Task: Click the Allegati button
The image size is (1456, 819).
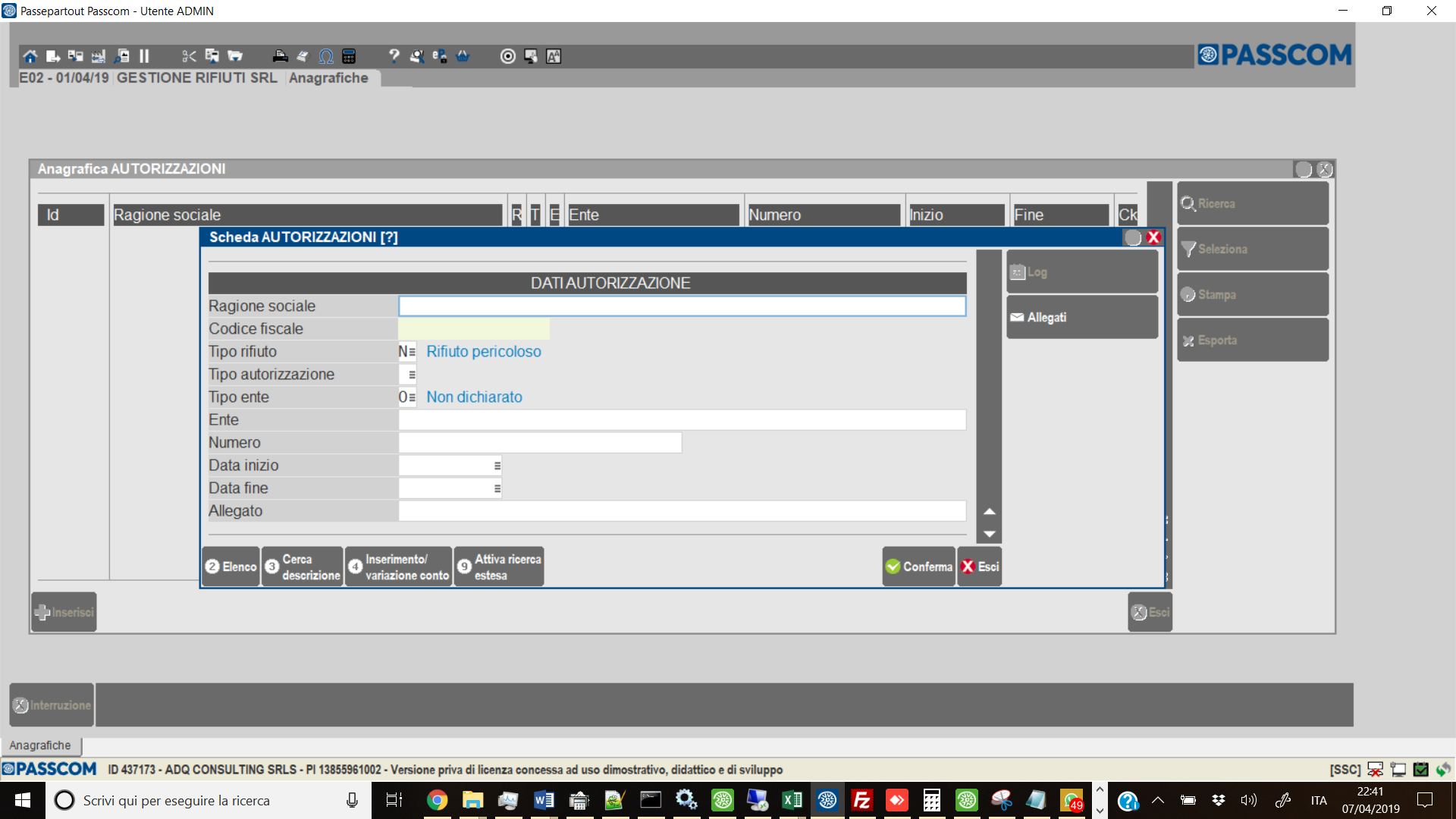Action: 1081,317
